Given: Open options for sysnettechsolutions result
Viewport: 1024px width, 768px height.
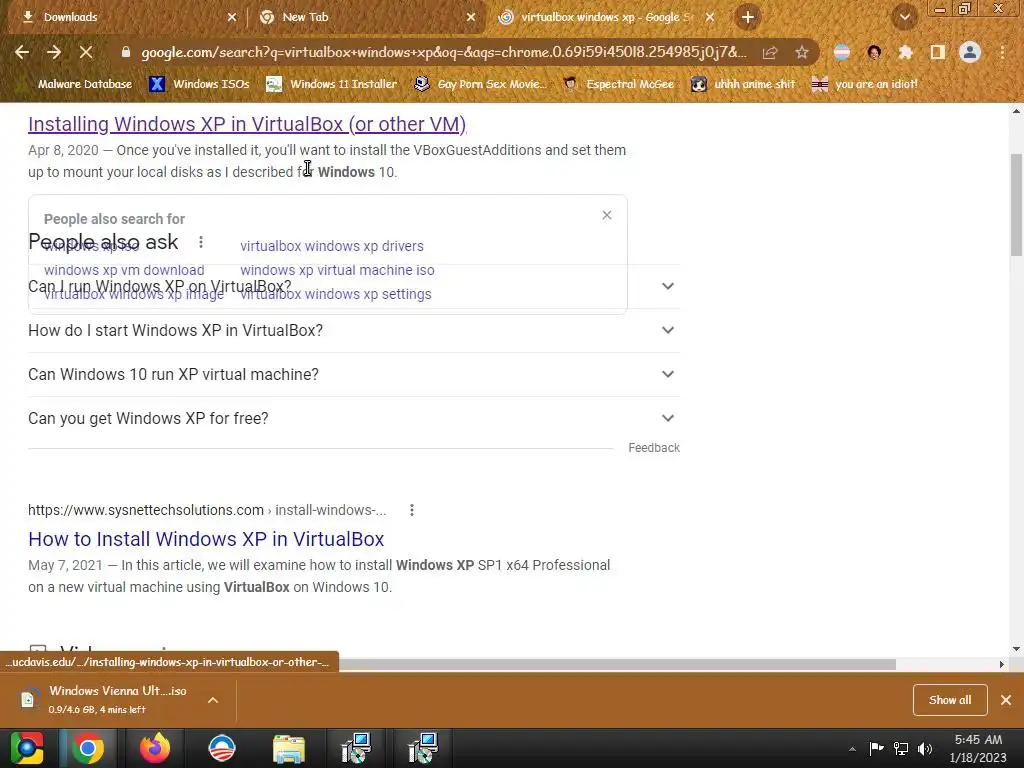Looking at the screenshot, I should pyautogui.click(x=411, y=510).
